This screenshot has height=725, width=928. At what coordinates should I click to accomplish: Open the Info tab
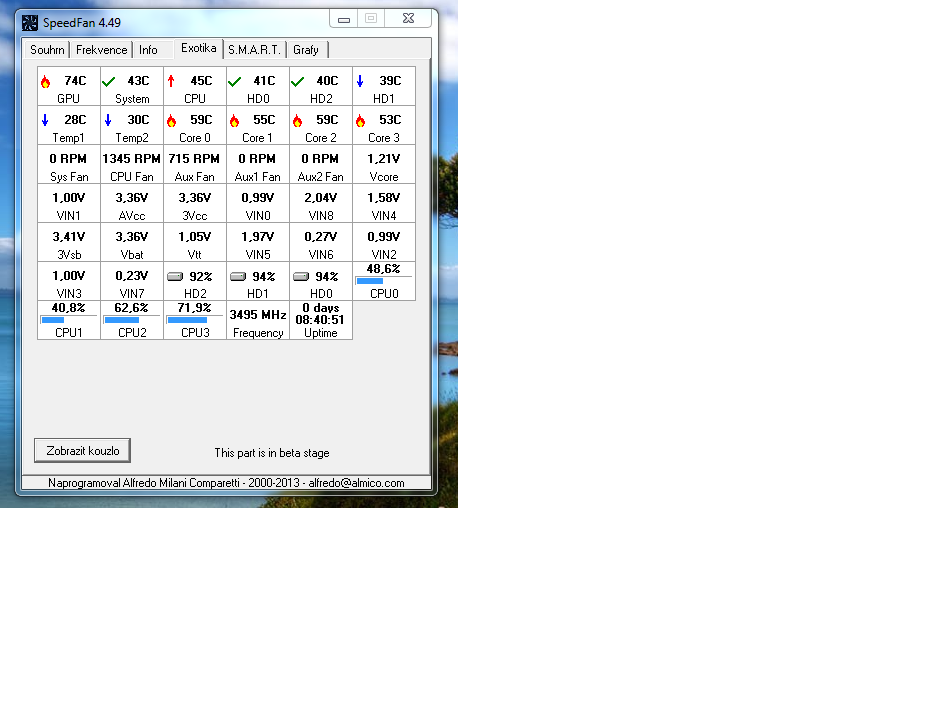click(148, 50)
